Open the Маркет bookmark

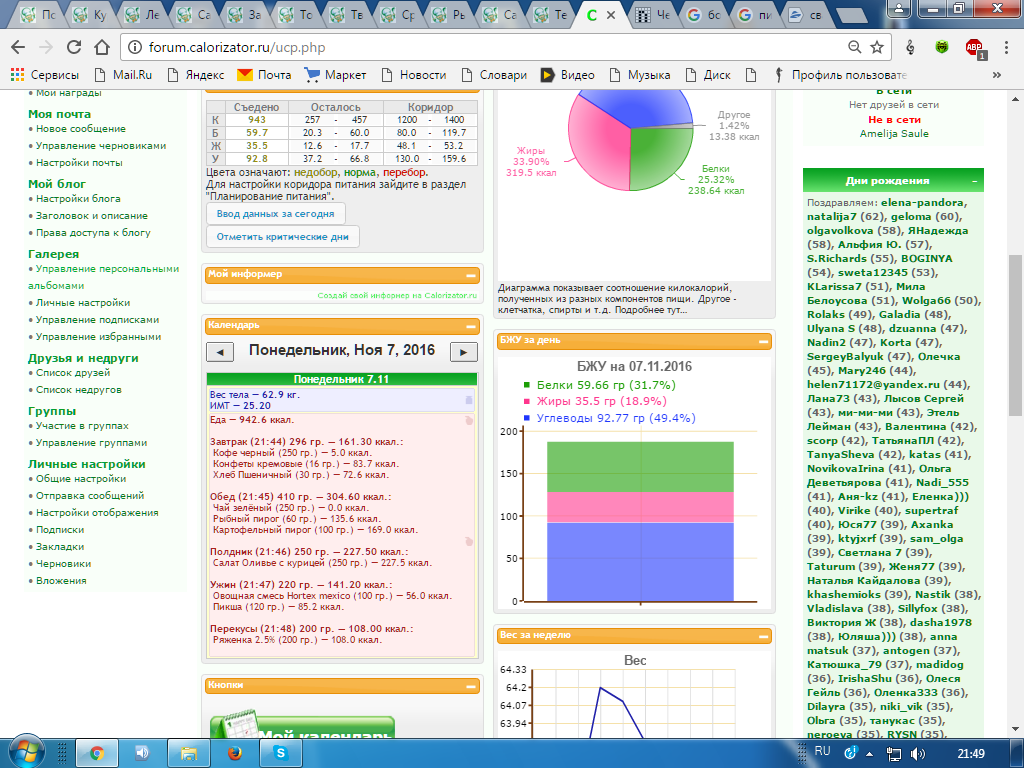[336, 75]
